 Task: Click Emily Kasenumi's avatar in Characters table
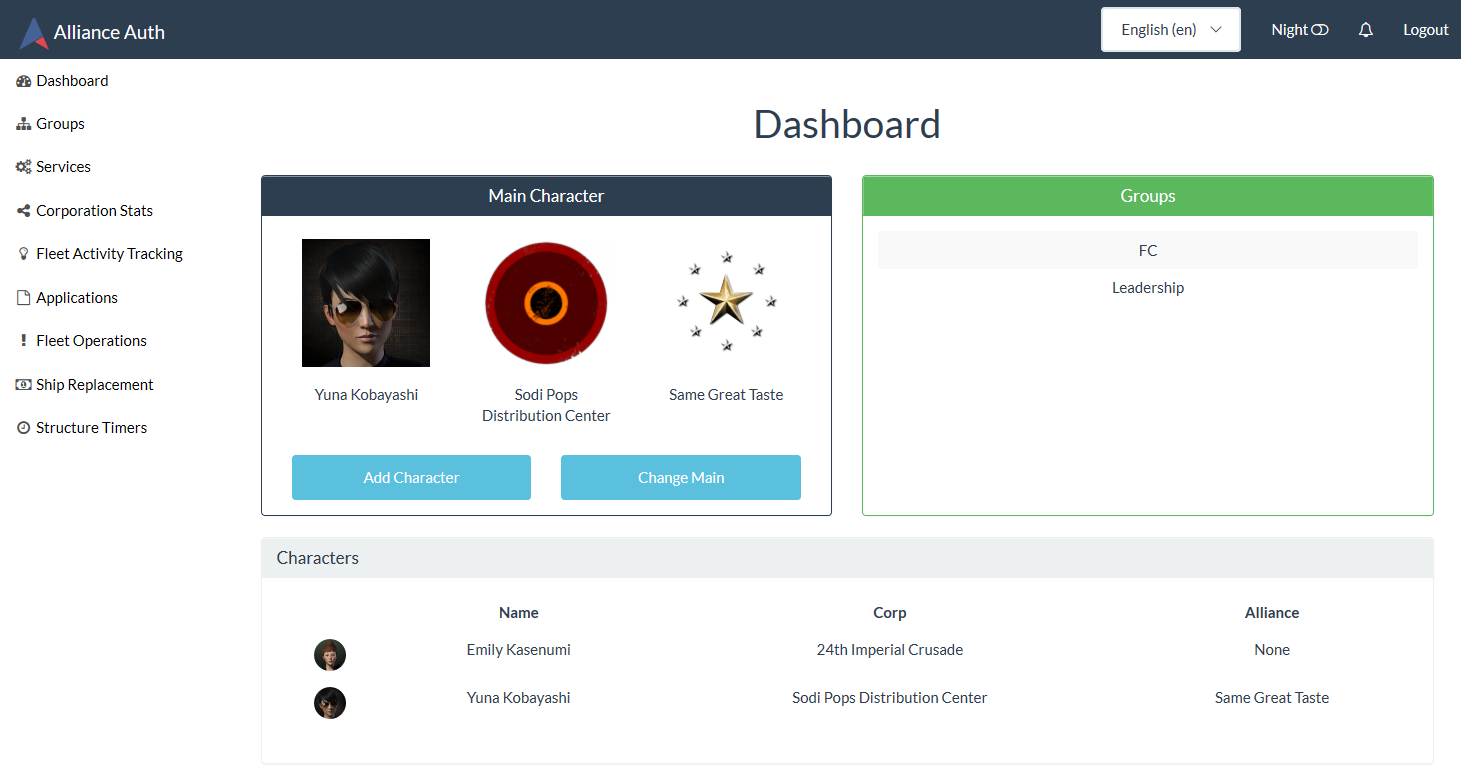point(330,654)
